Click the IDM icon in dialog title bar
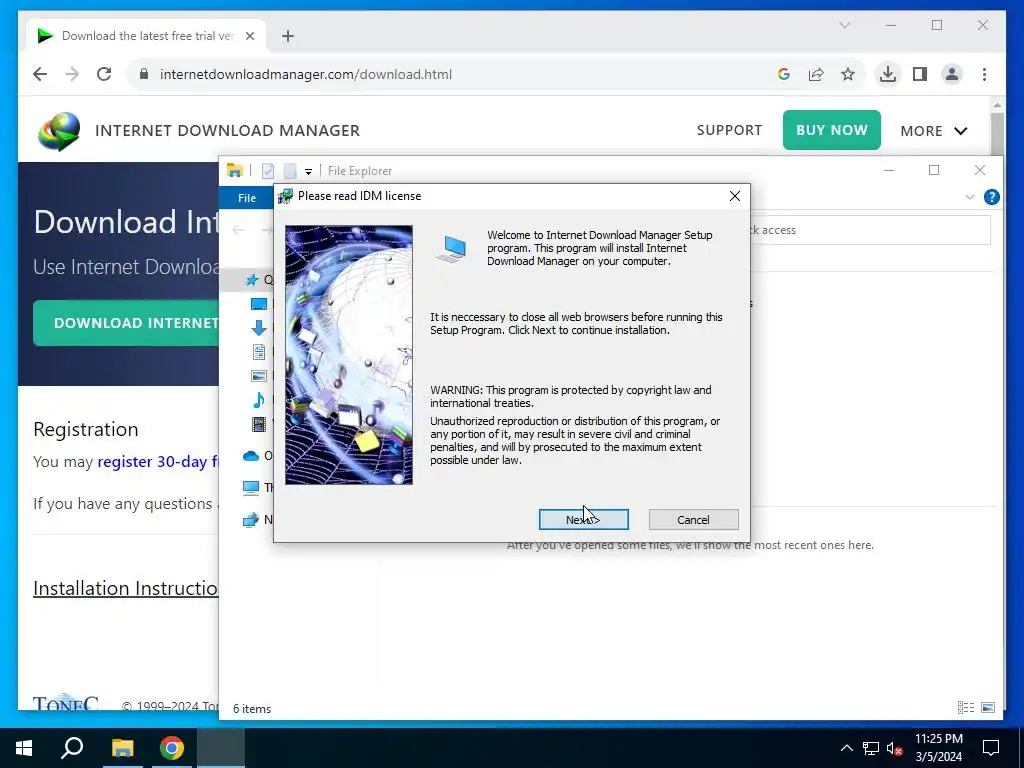The width and height of the screenshot is (1024, 768). click(285, 196)
